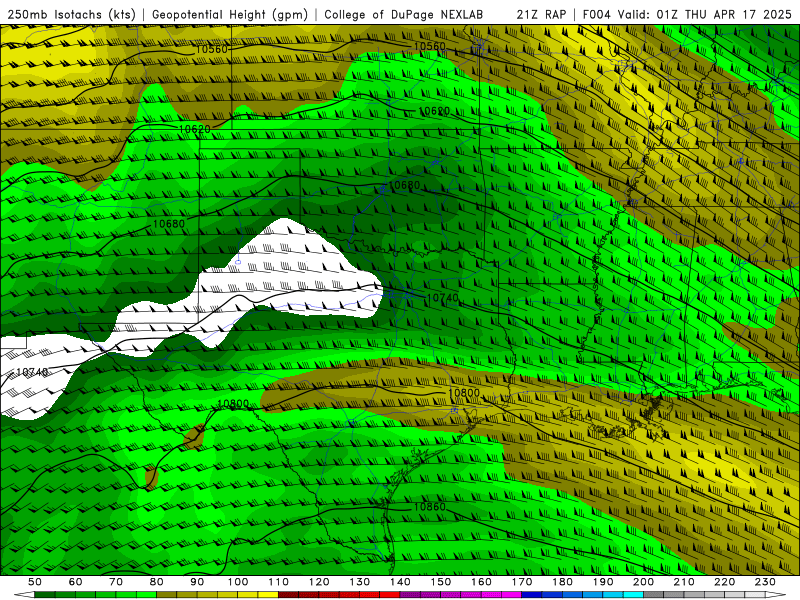The width and height of the screenshot is (800, 600).
Task: Click the '250mb Isotachs (kts)' title text
Action: [71, 15]
